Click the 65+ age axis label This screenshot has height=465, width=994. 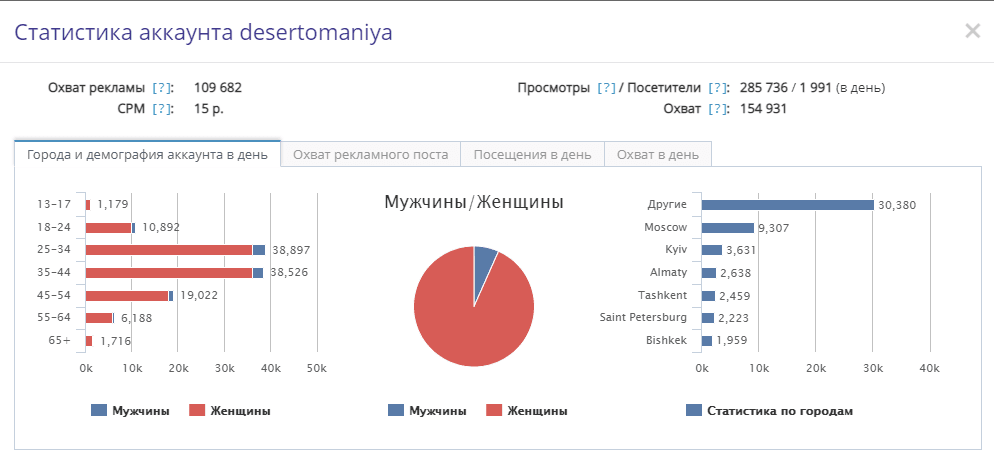[59, 341]
